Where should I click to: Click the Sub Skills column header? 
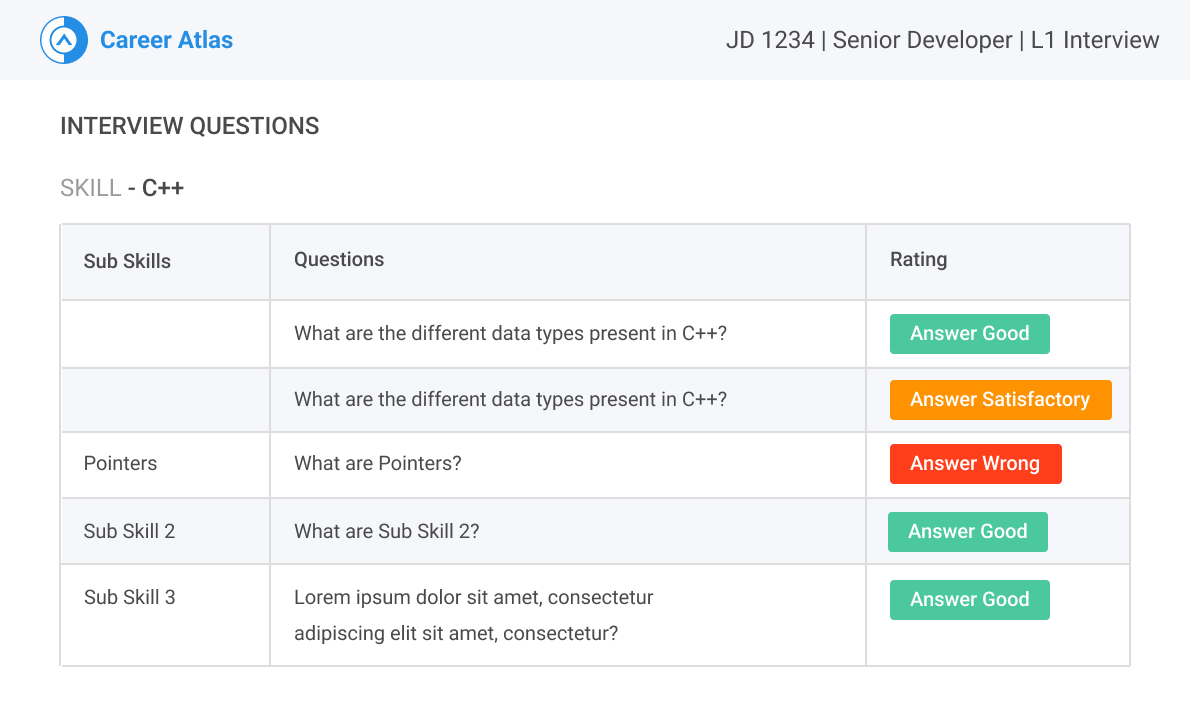[x=127, y=261]
